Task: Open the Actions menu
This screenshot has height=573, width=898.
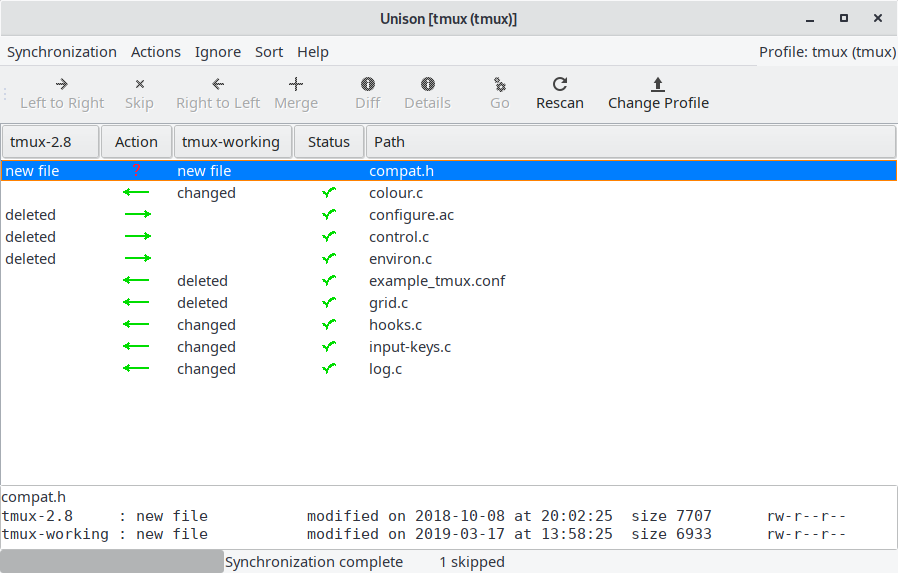Action: (156, 52)
